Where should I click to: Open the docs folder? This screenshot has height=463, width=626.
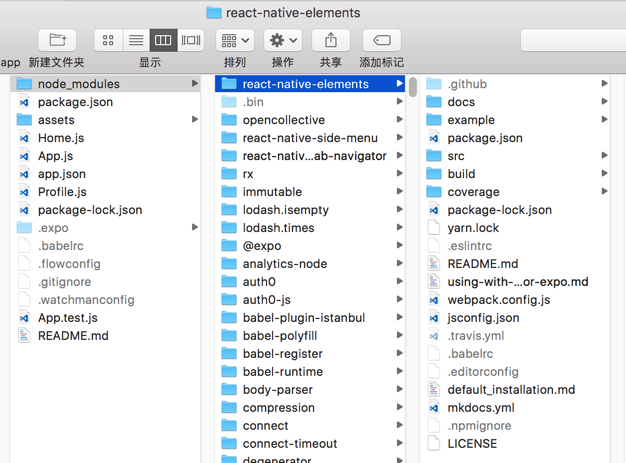point(515,102)
